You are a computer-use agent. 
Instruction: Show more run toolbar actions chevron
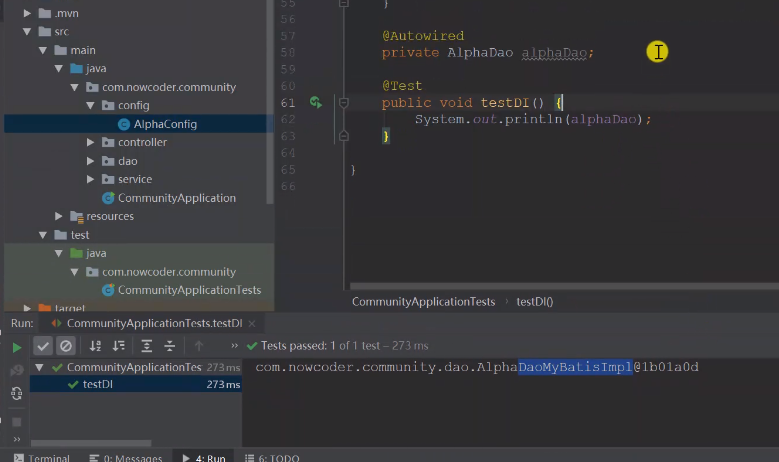(234, 346)
